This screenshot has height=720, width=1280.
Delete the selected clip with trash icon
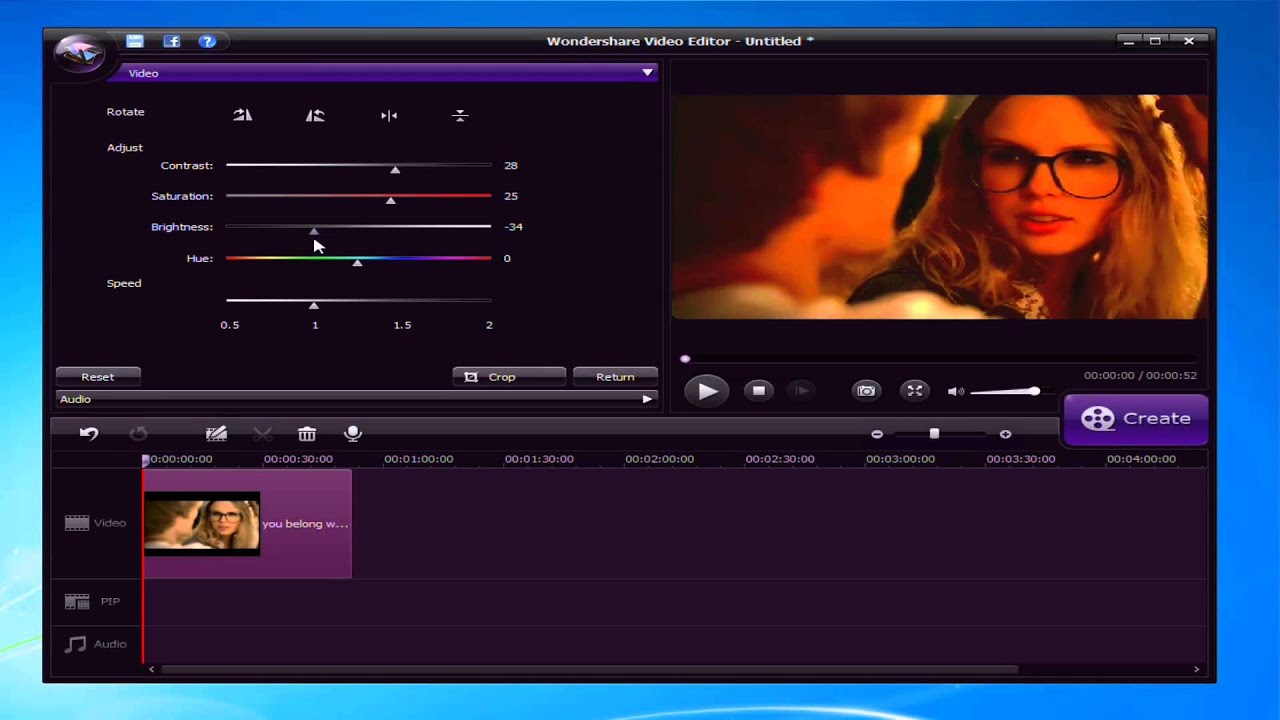tap(307, 433)
